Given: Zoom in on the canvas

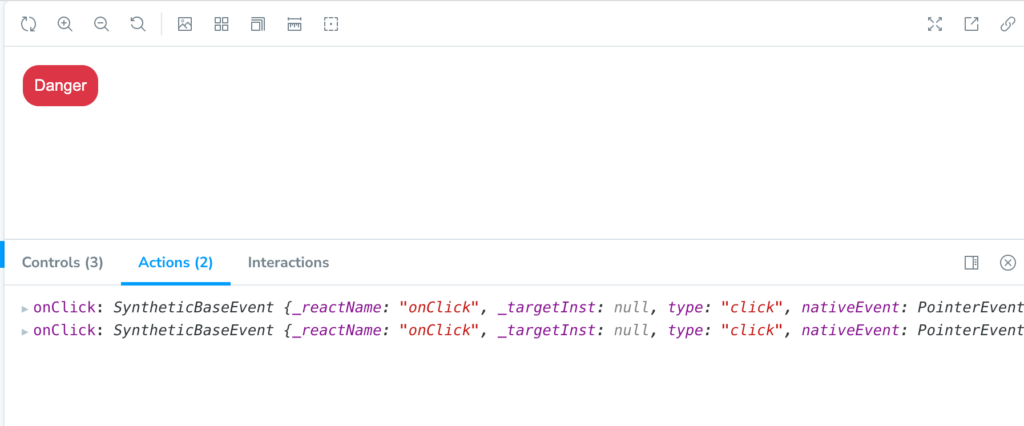Looking at the screenshot, I should tap(65, 24).
